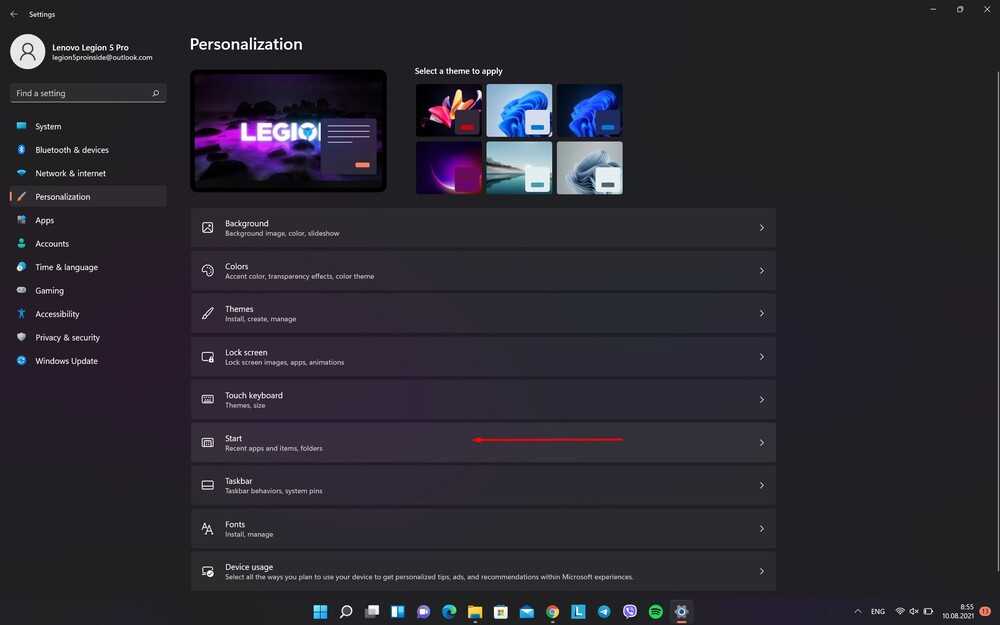Click the Bluetooth & devices sidebar icon
Image resolution: width=1000 pixels, height=625 pixels.
(21, 150)
